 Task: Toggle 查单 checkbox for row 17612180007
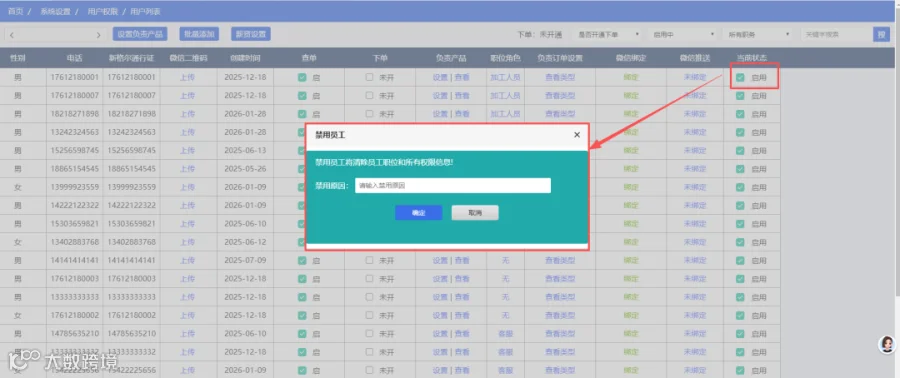(x=302, y=96)
